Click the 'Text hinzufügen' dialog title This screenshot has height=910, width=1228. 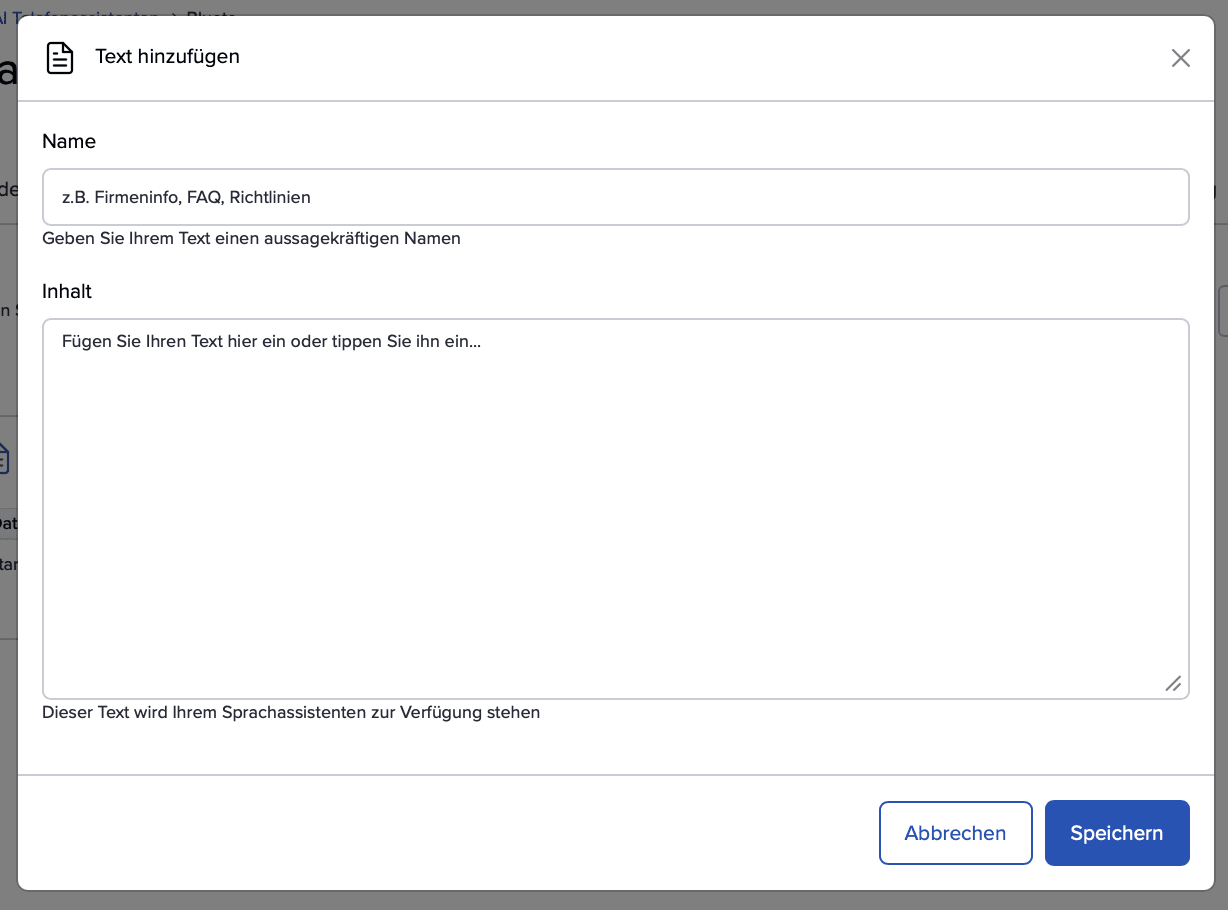168,56
